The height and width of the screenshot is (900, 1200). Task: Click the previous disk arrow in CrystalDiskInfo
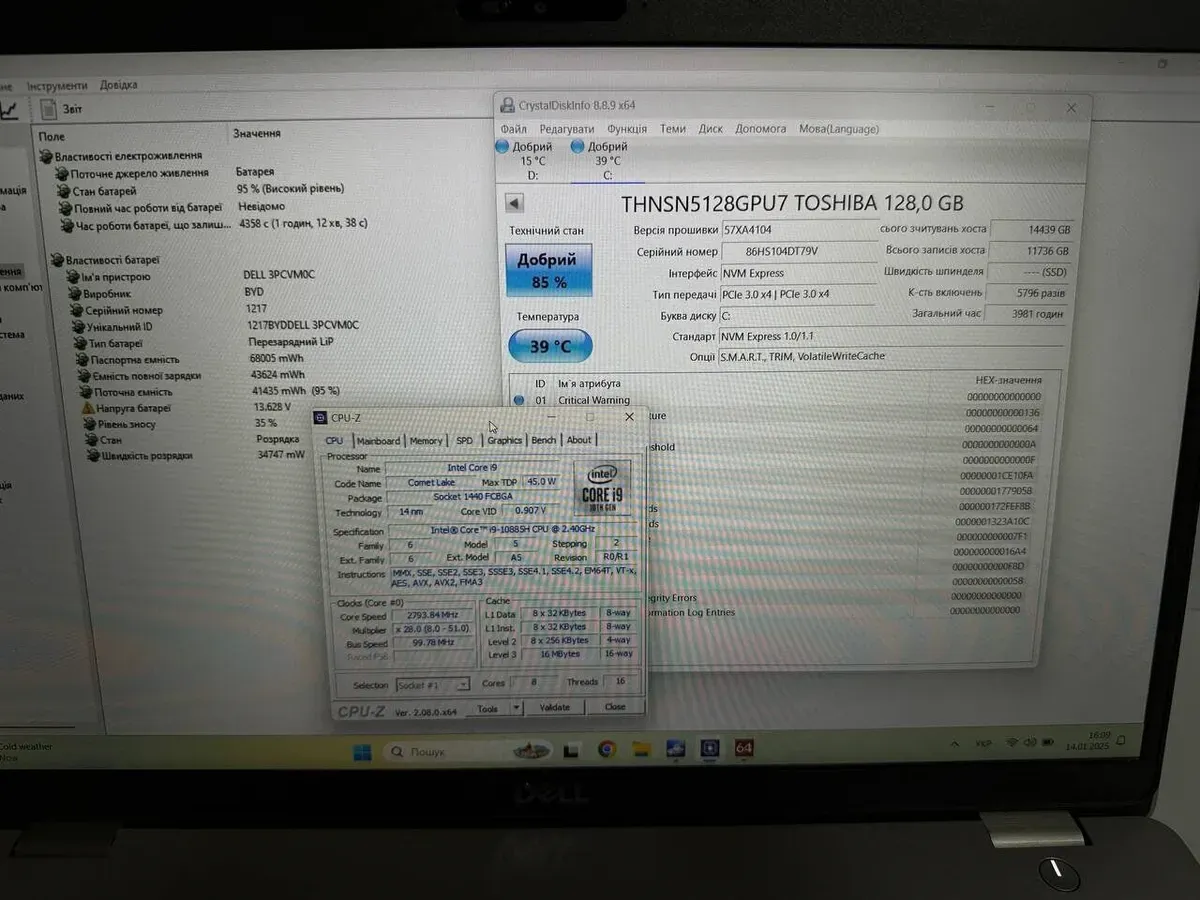(x=514, y=204)
